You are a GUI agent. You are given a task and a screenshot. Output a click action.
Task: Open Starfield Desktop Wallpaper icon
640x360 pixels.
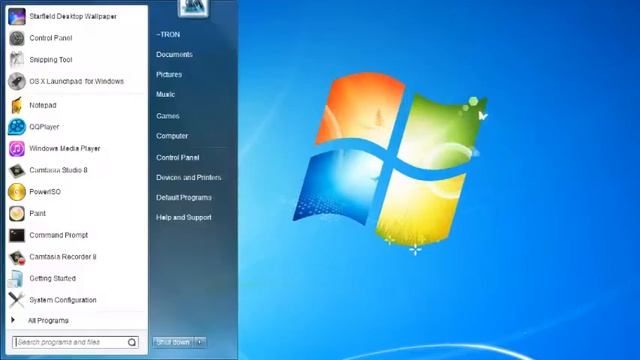coord(17,16)
